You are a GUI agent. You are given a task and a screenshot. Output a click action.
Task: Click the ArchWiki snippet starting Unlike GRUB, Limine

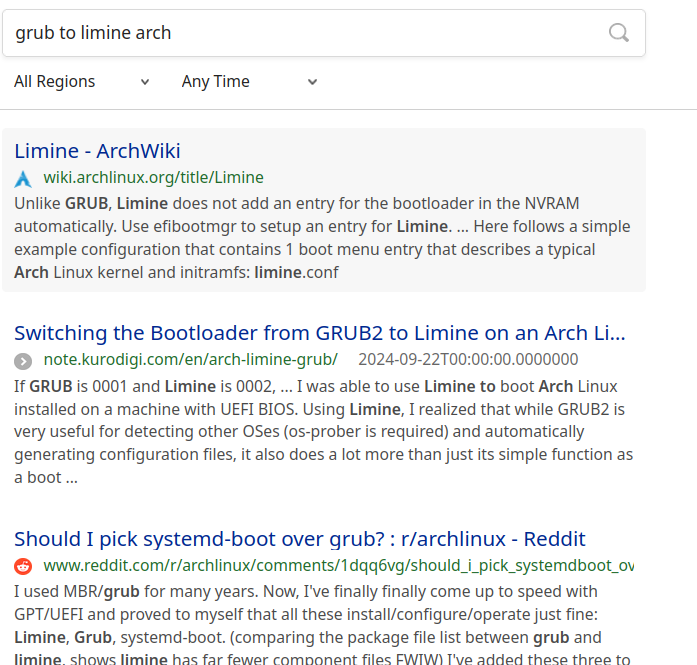pyautogui.click(x=322, y=238)
